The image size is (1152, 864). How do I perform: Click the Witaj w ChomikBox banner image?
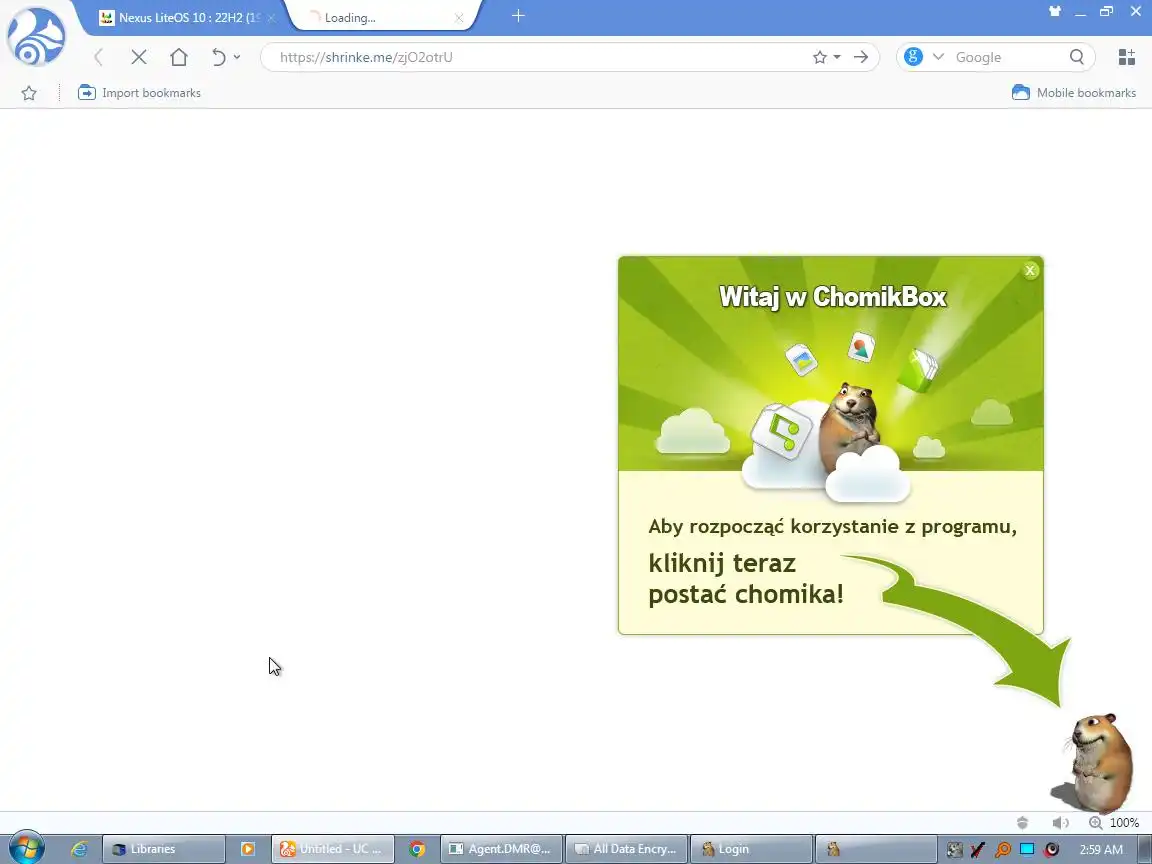pyautogui.click(x=831, y=364)
